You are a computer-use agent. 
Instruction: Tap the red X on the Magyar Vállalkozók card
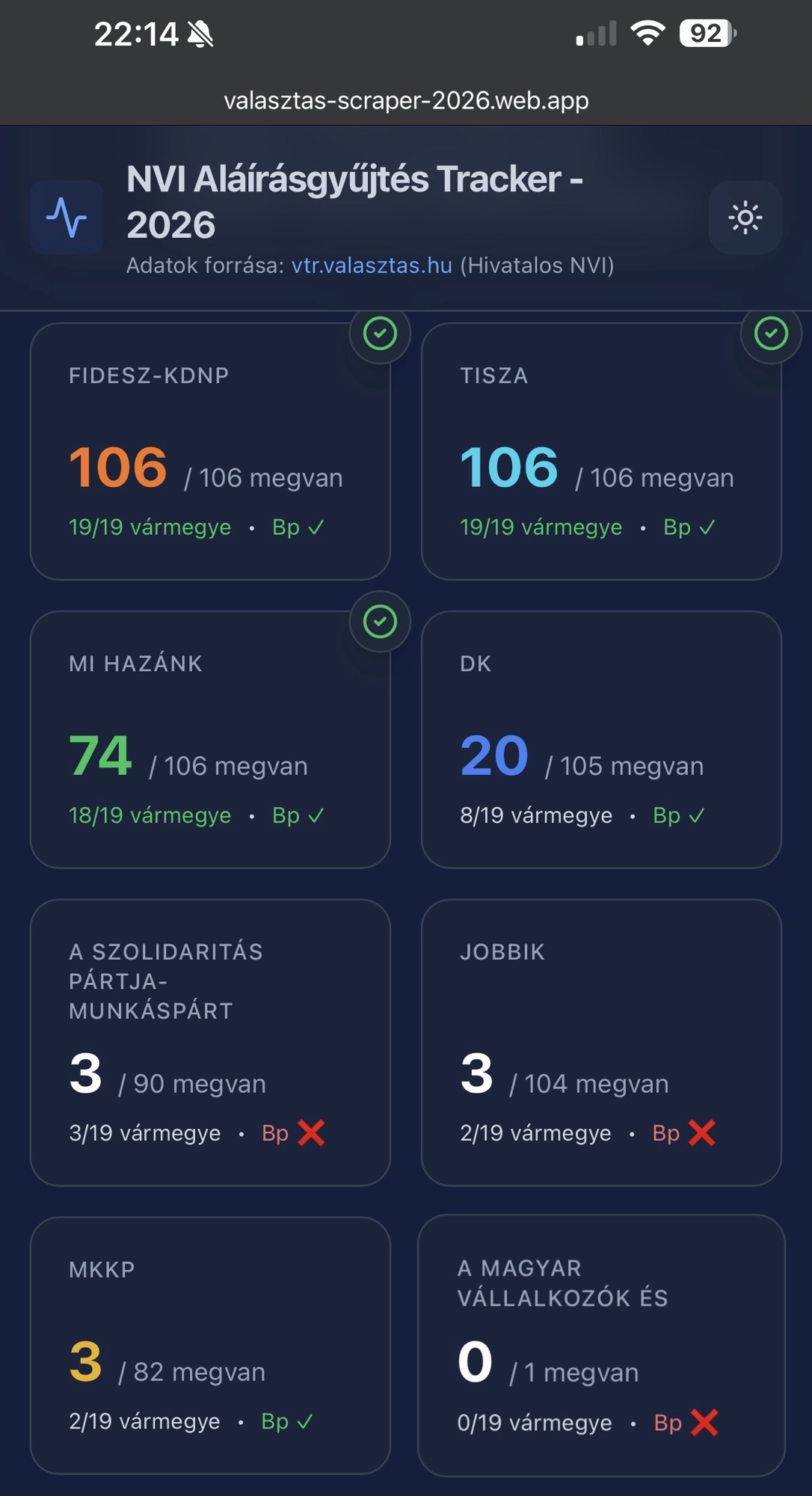704,1422
